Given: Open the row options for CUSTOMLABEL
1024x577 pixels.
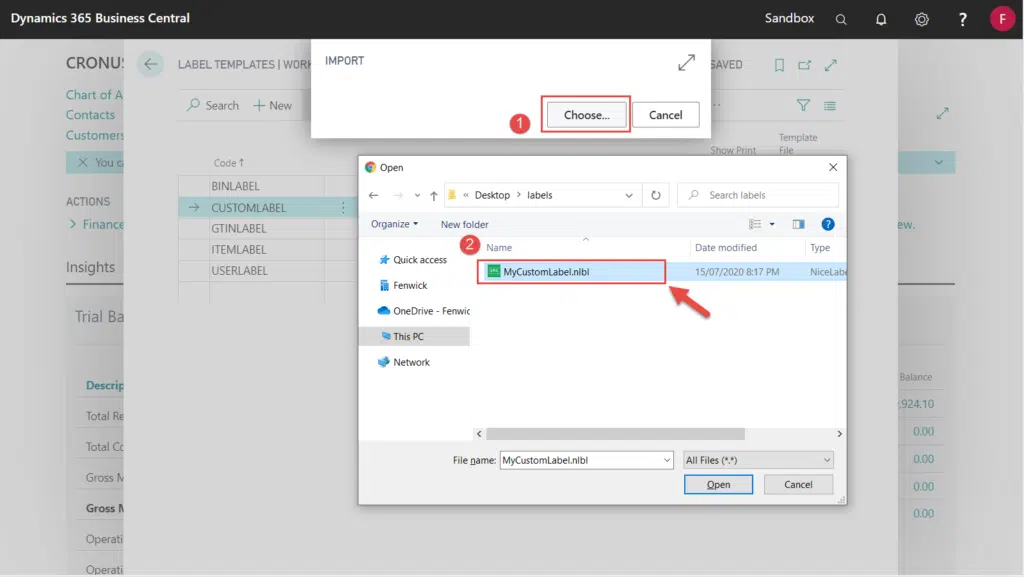Looking at the screenshot, I should (x=343, y=208).
